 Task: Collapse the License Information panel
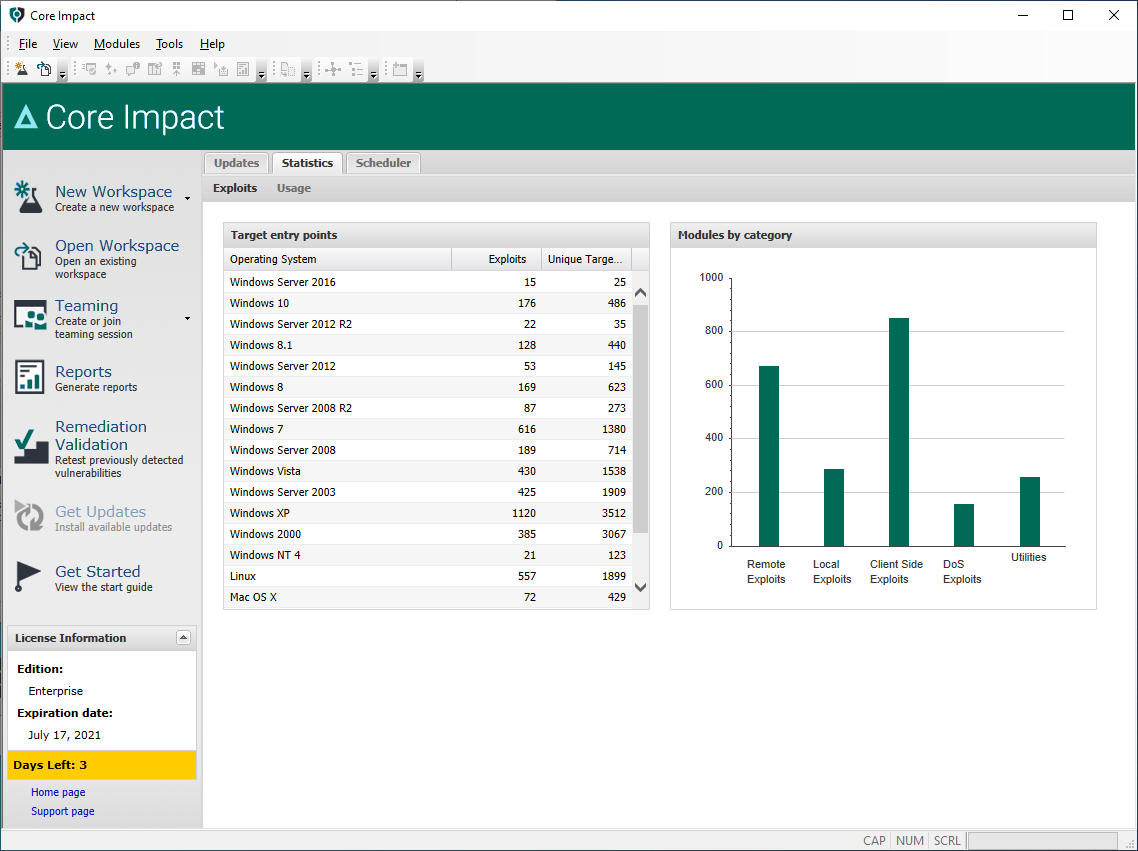183,638
